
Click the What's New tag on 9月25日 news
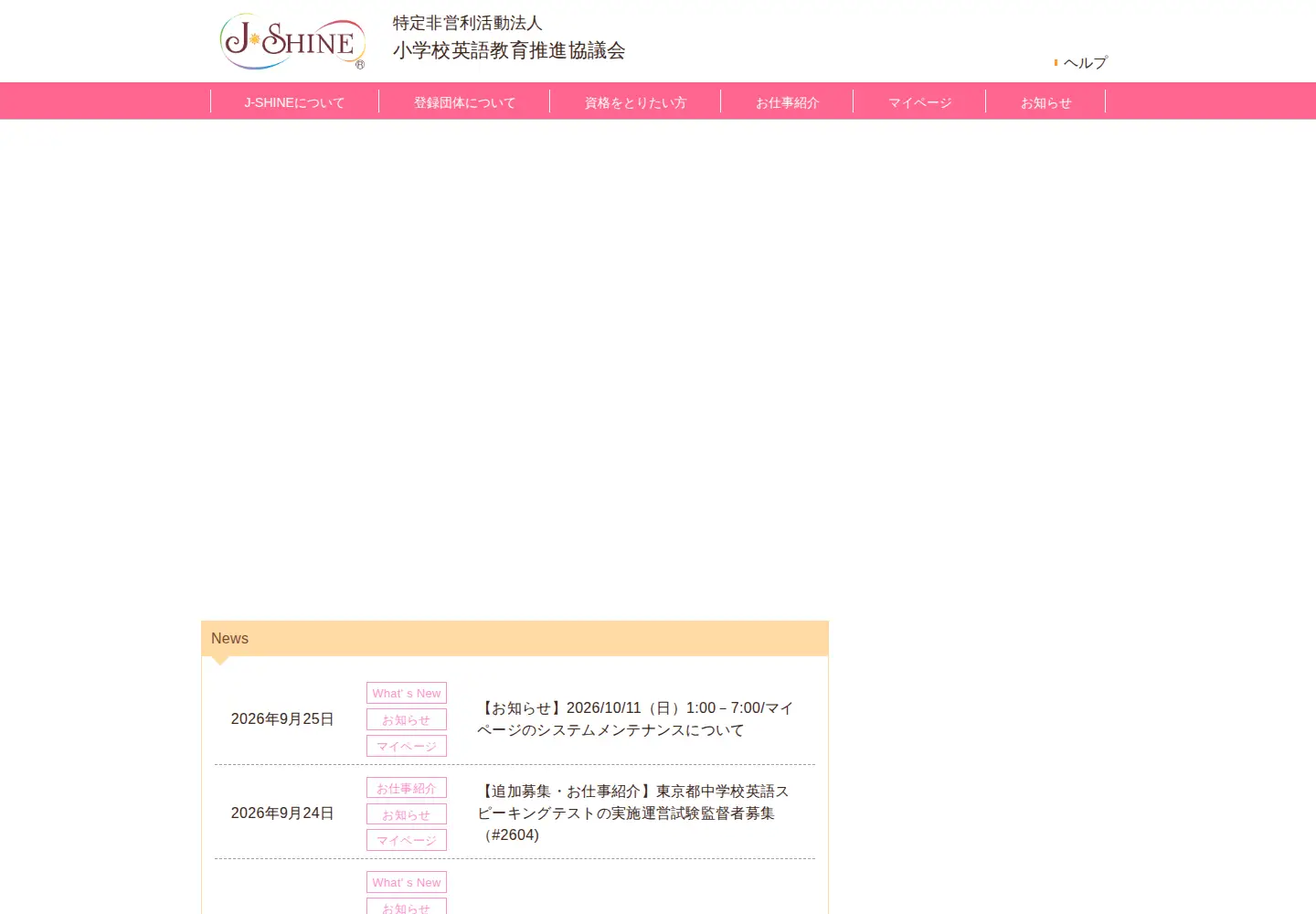click(407, 693)
